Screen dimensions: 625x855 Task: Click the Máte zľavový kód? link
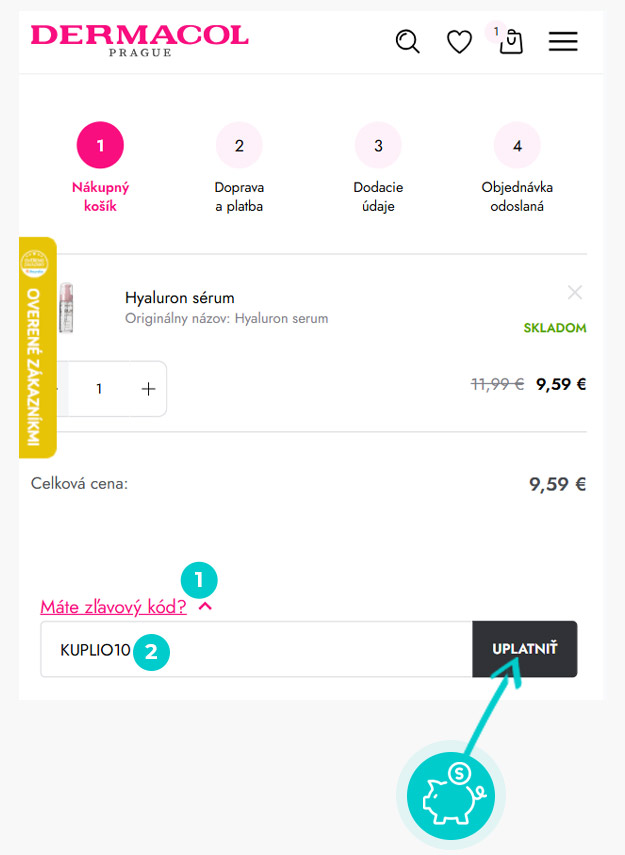coord(113,606)
